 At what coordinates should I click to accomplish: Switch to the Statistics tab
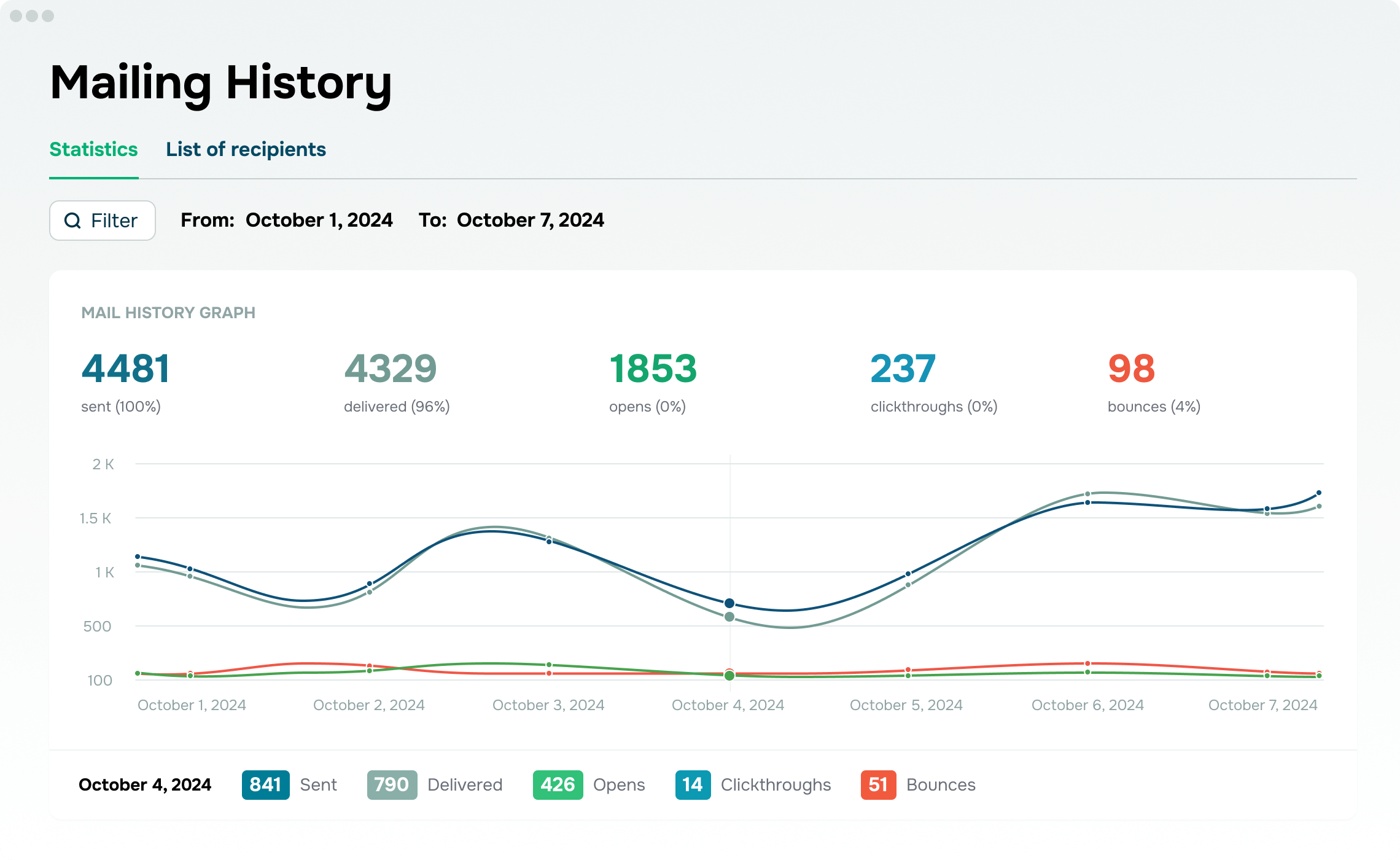point(93,149)
